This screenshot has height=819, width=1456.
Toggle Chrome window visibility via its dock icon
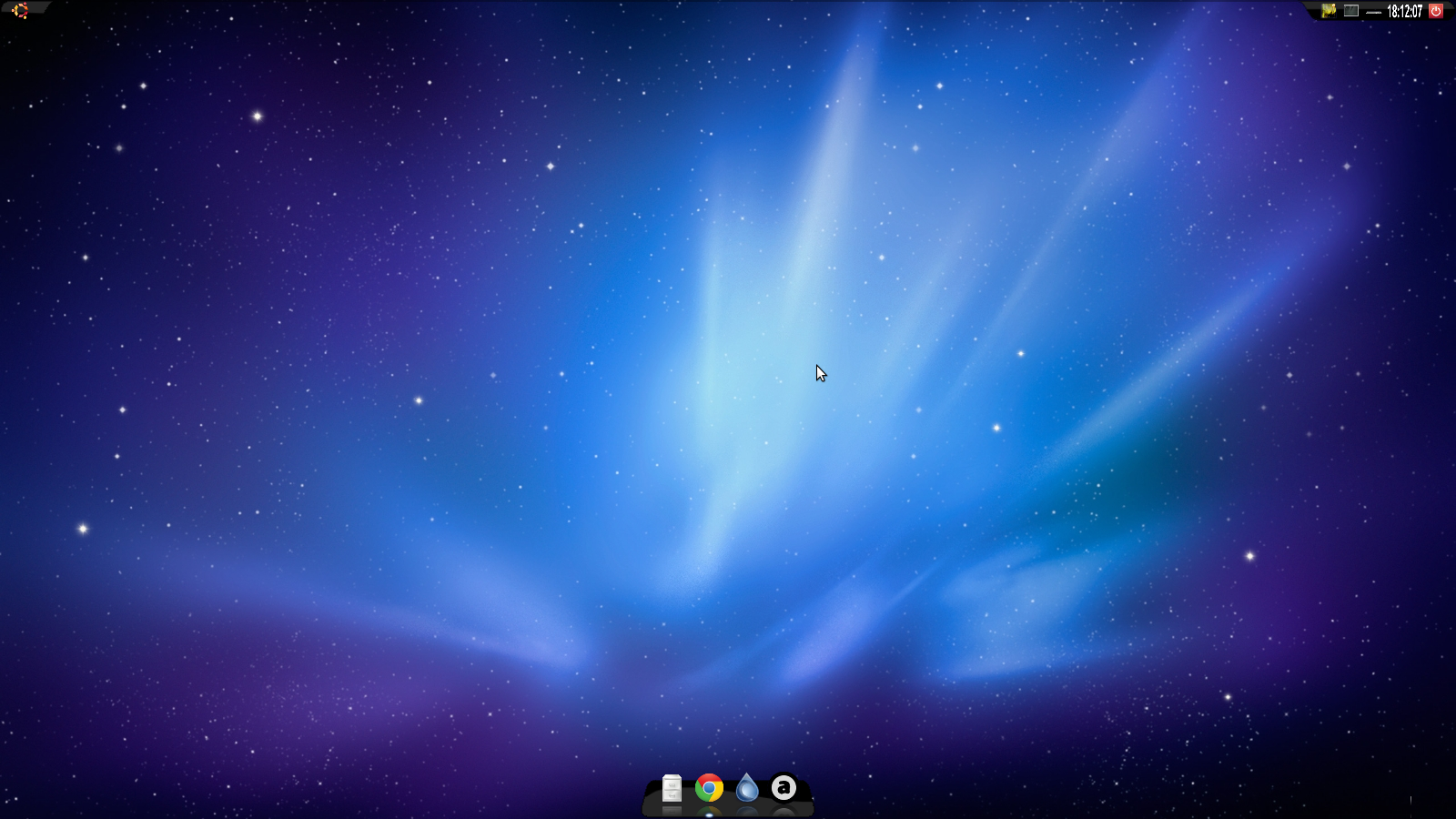709,789
